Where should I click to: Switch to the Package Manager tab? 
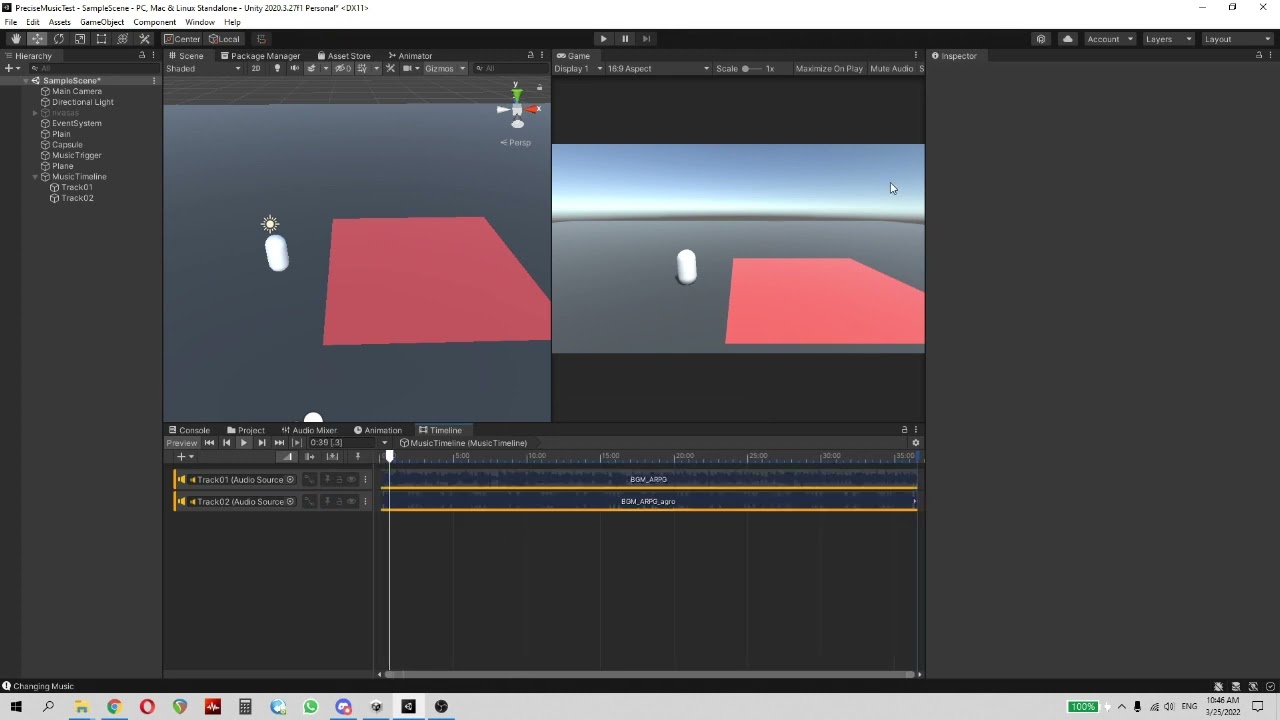260,56
